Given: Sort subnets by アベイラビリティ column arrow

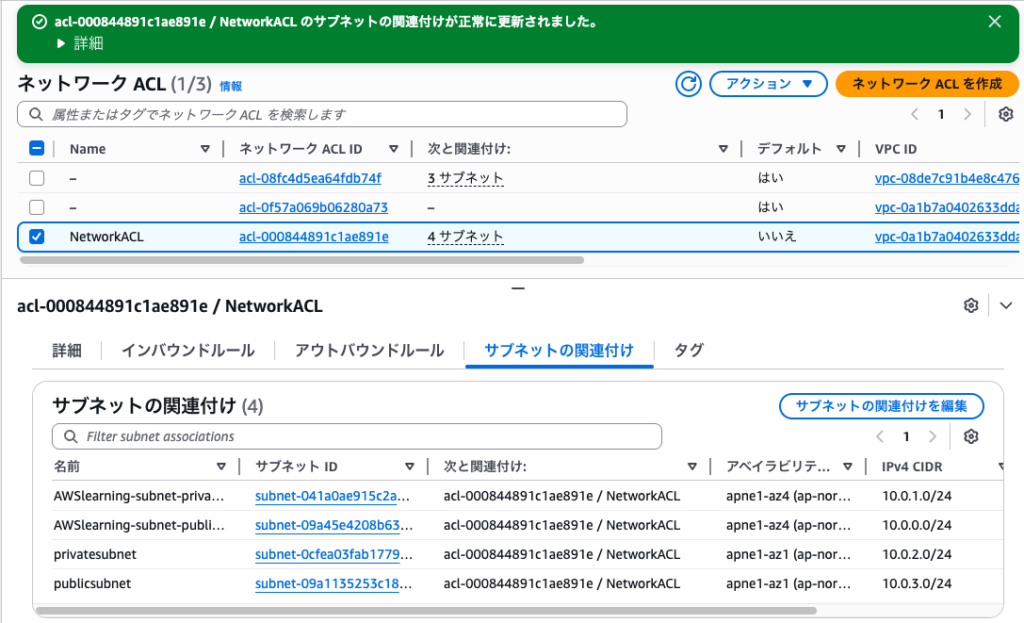Looking at the screenshot, I should click(x=848, y=467).
